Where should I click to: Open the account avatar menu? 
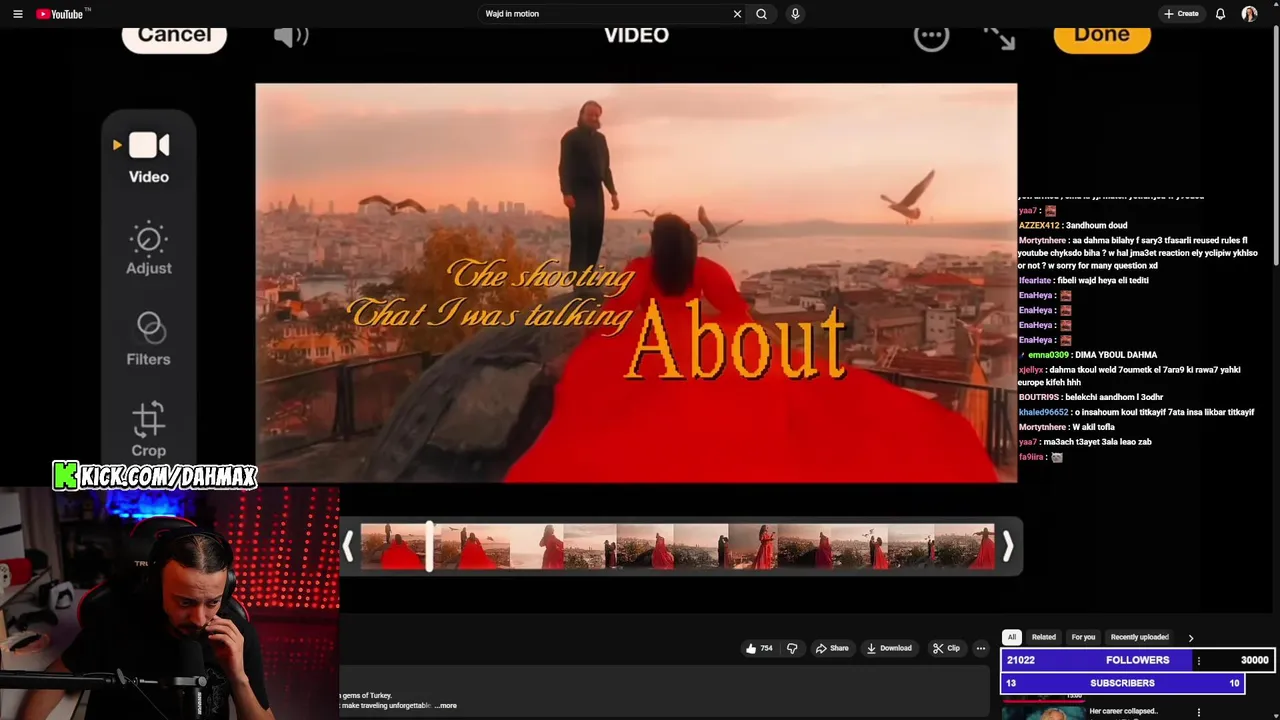[x=1249, y=14]
